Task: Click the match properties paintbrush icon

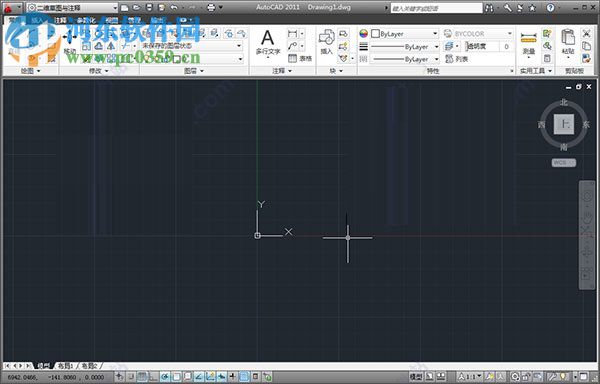Action: (586, 58)
